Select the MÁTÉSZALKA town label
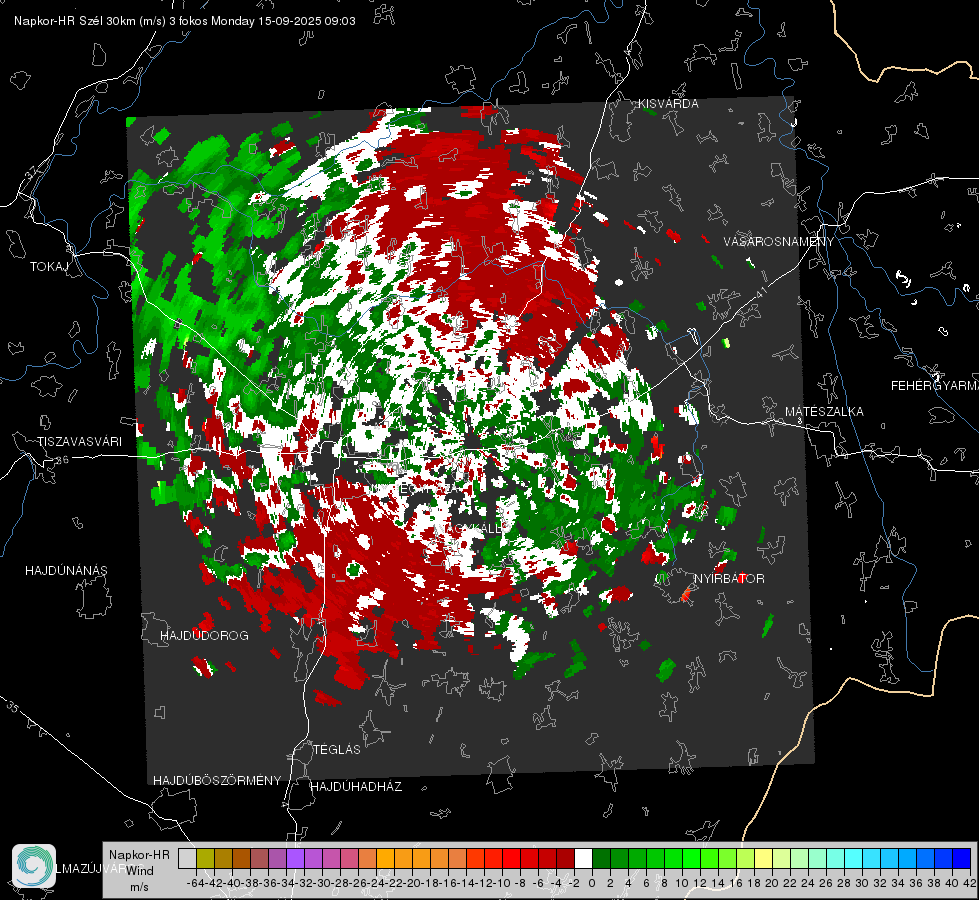979x900 pixels. (x=824, y=412)
